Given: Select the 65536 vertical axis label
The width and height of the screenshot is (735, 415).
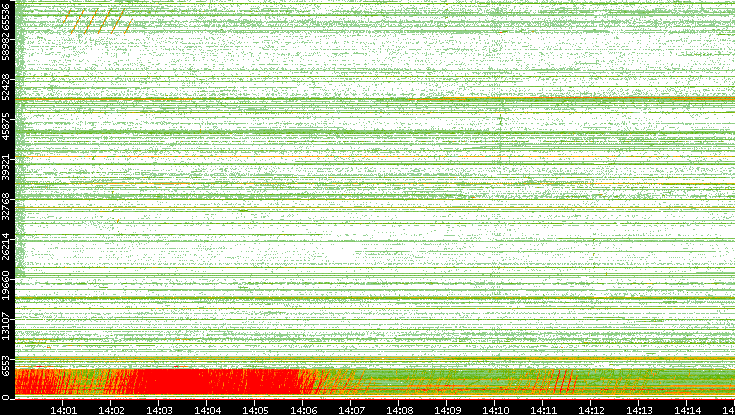Looking at the screenshot, I should (x=6, y=16).
